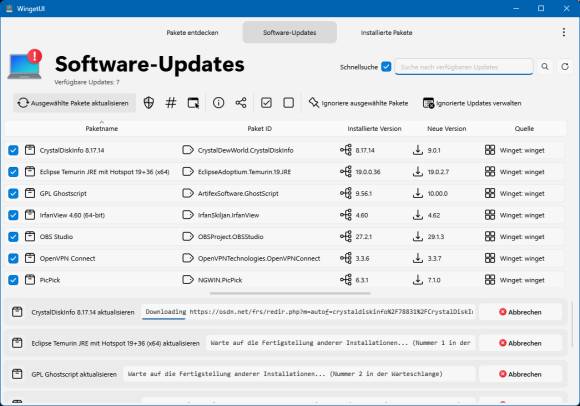Click new version 7.1.0 cell

click(434, 280)
